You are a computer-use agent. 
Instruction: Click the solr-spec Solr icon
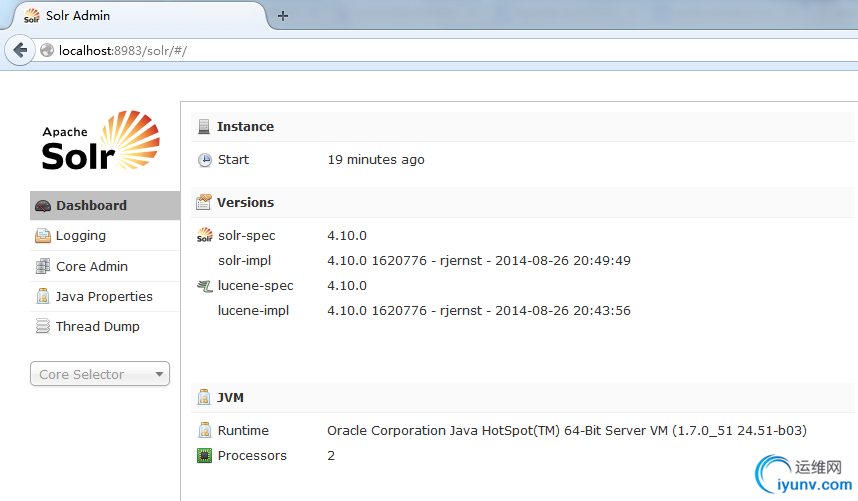pyautogui.click(x=205, y=235)
